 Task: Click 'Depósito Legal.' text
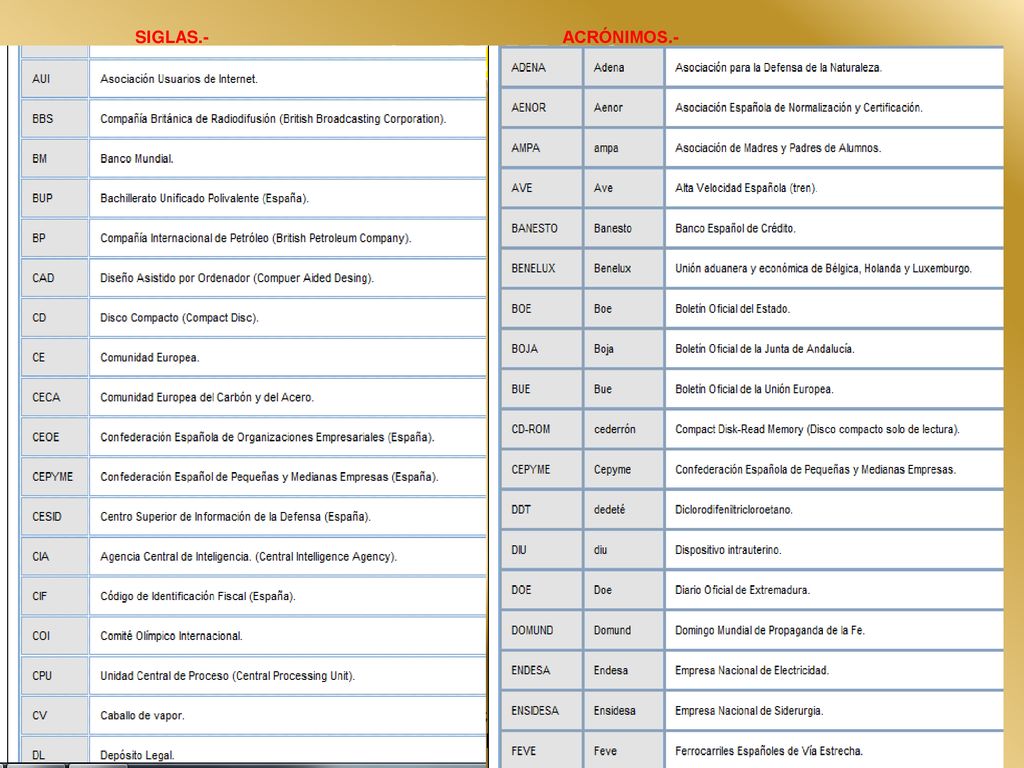coord(137,756)
